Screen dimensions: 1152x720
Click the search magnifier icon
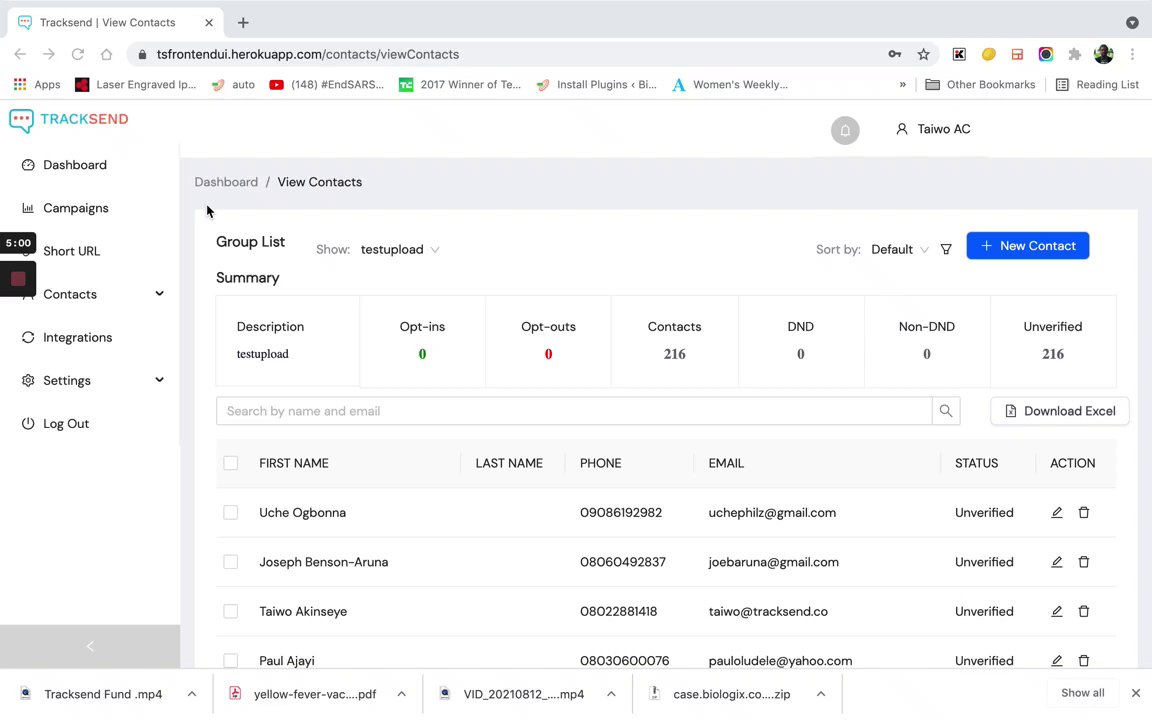coord(945,411)
